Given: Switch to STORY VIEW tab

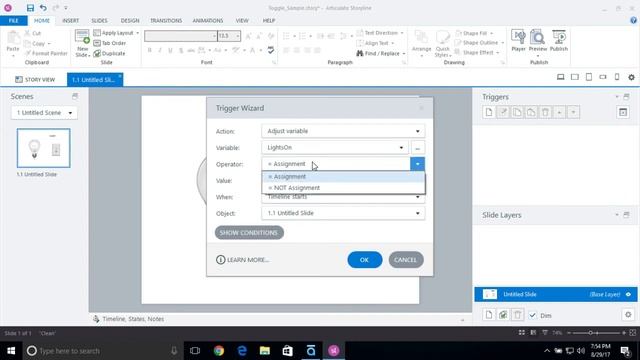Looking at the screenshot, I should [x=35, y=80].
